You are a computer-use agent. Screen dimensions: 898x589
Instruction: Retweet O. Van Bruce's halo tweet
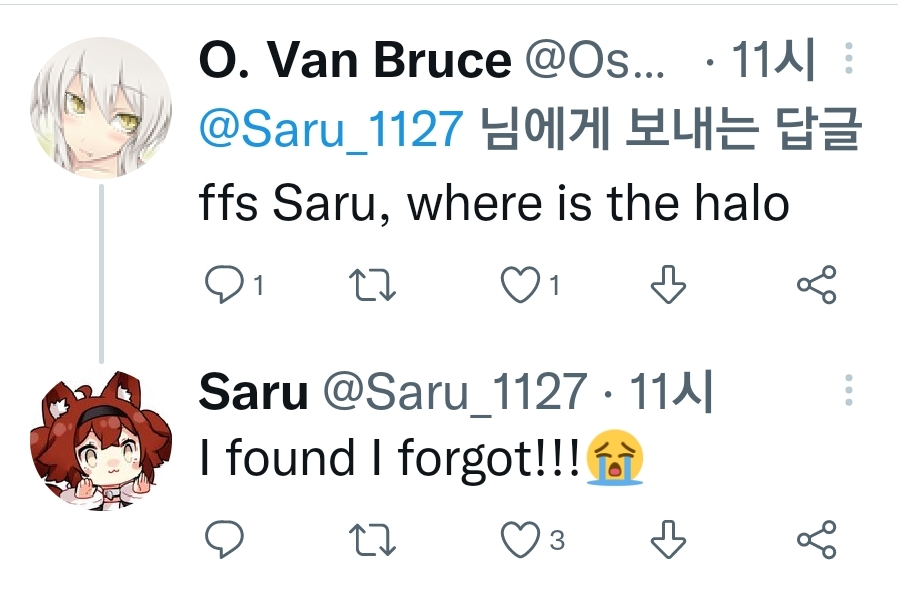click(x=376, y=286)
